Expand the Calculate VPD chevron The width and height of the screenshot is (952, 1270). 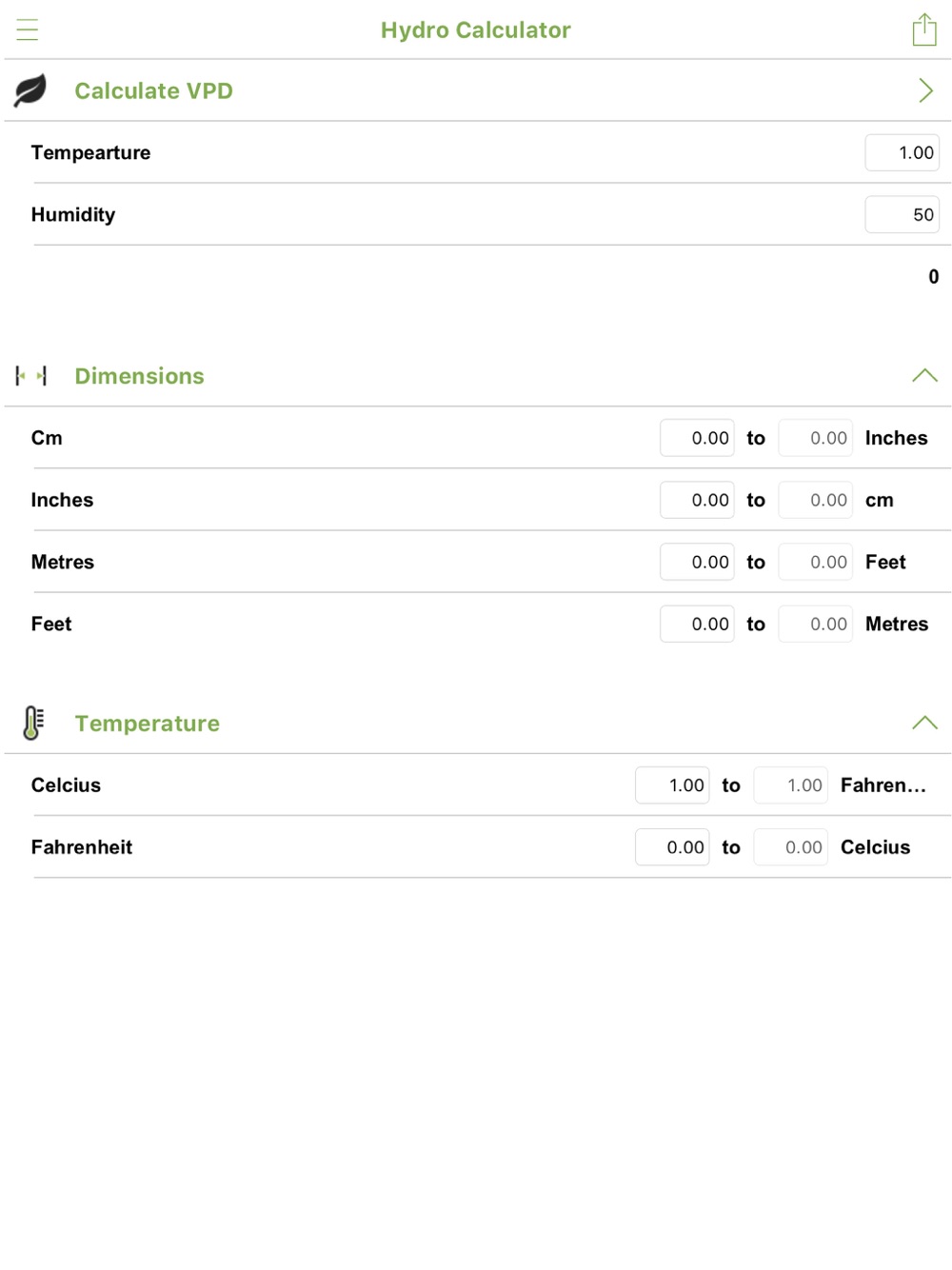point(925,90)
